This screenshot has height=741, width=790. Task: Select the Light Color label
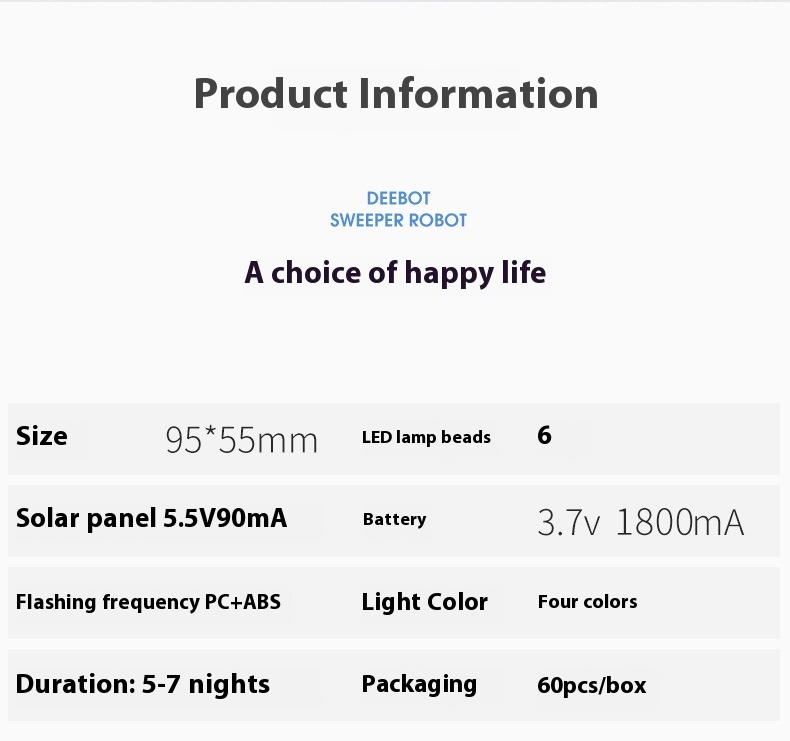click(425, 601)
